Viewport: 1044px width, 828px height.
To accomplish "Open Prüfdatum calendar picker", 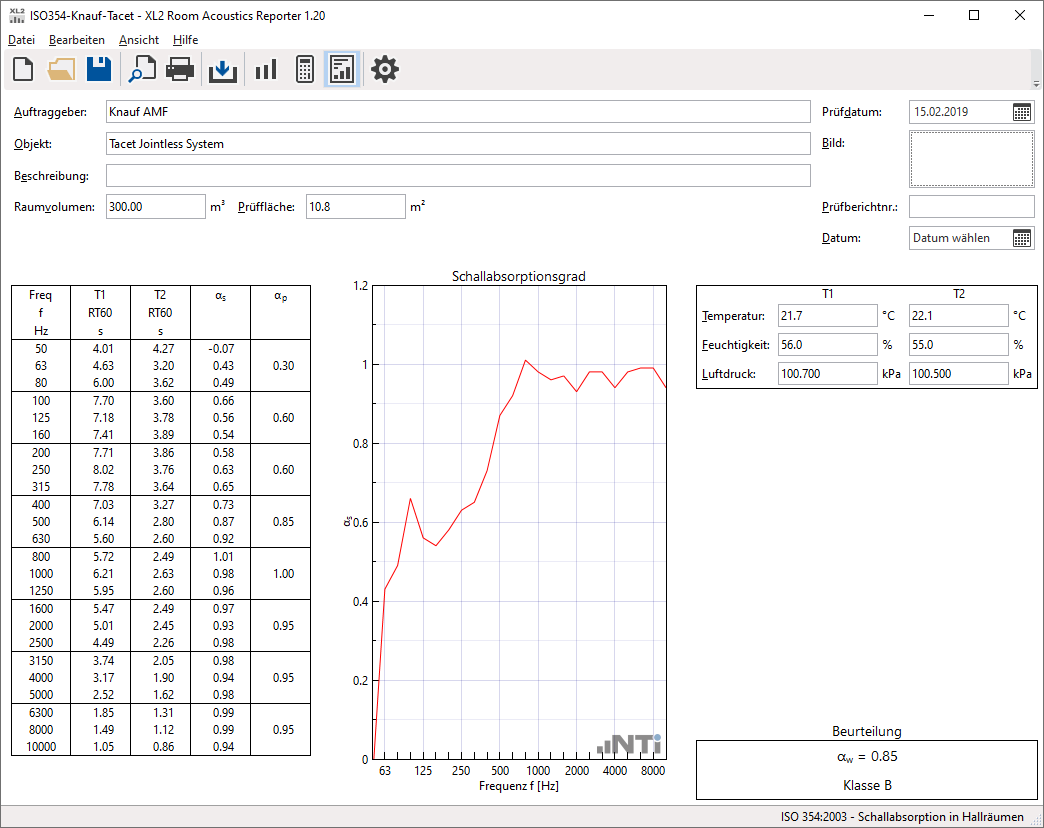I will [x=1022, y=112].
